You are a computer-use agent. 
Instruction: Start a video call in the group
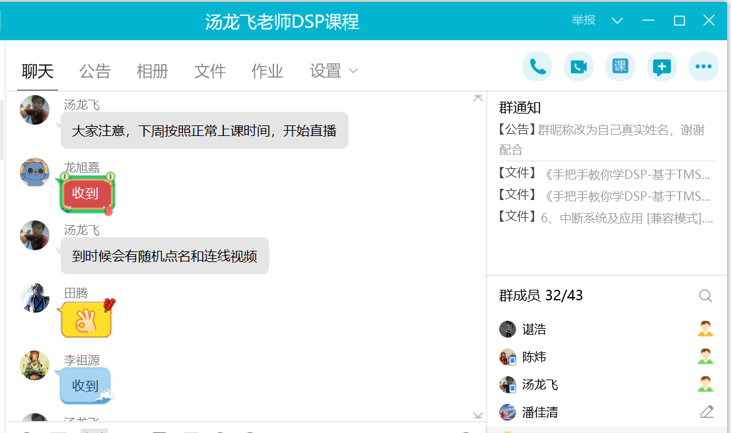[x=579, y=67]
